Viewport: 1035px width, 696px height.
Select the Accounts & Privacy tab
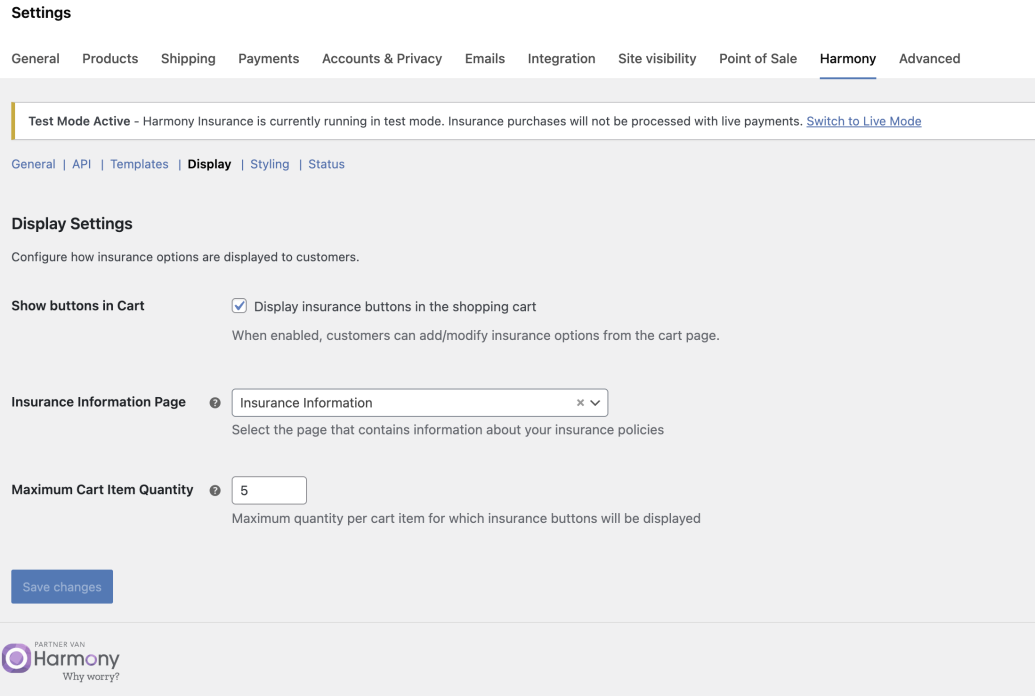point(382,59)
